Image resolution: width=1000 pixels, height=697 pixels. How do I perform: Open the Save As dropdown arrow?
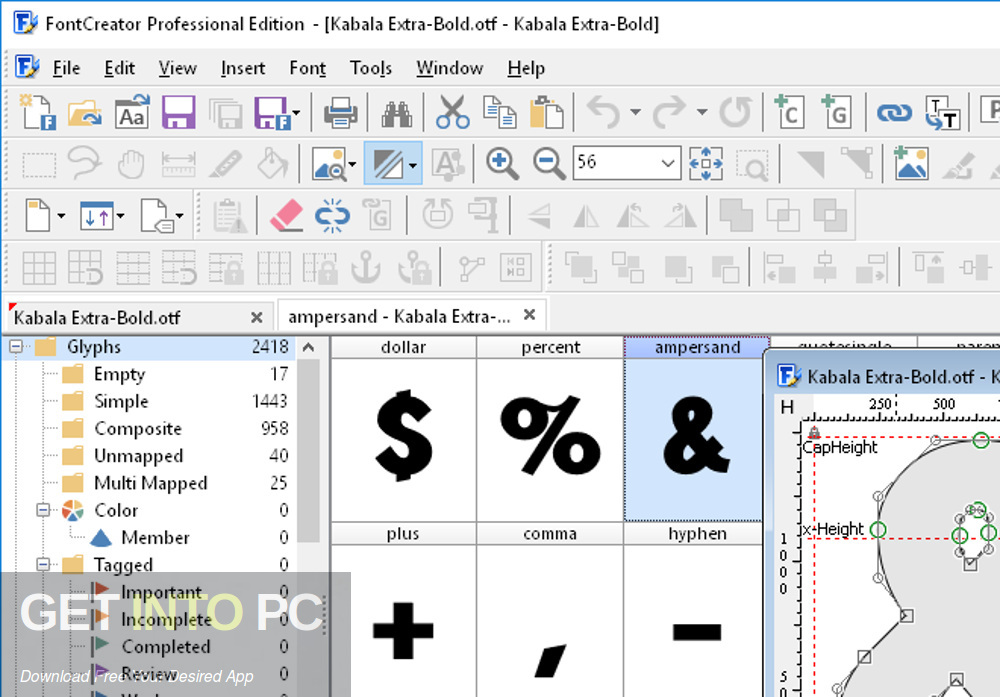click(296, 113)
